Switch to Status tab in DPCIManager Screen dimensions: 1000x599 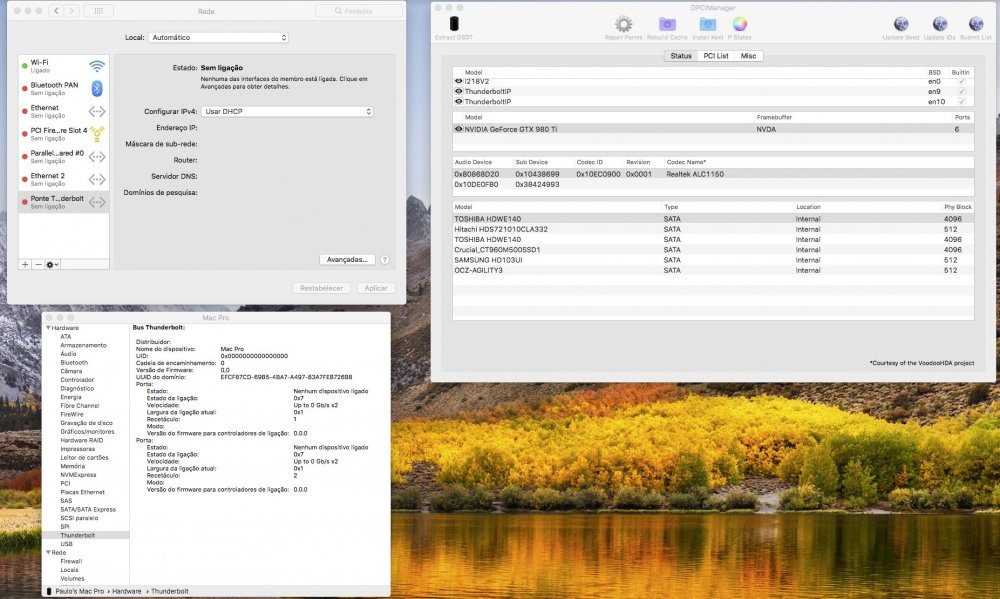tap(680, 56)
